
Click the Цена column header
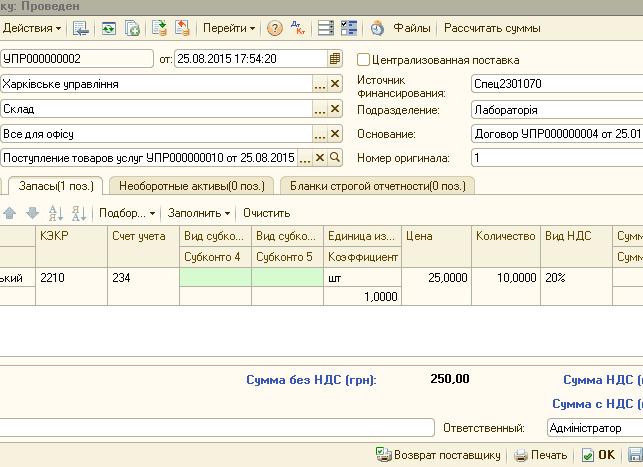coord(437,246)
